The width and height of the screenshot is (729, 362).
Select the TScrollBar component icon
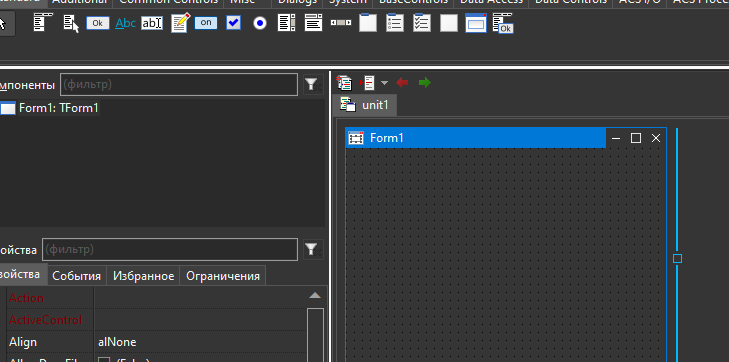pyautogui.click(x=341, y=23)
